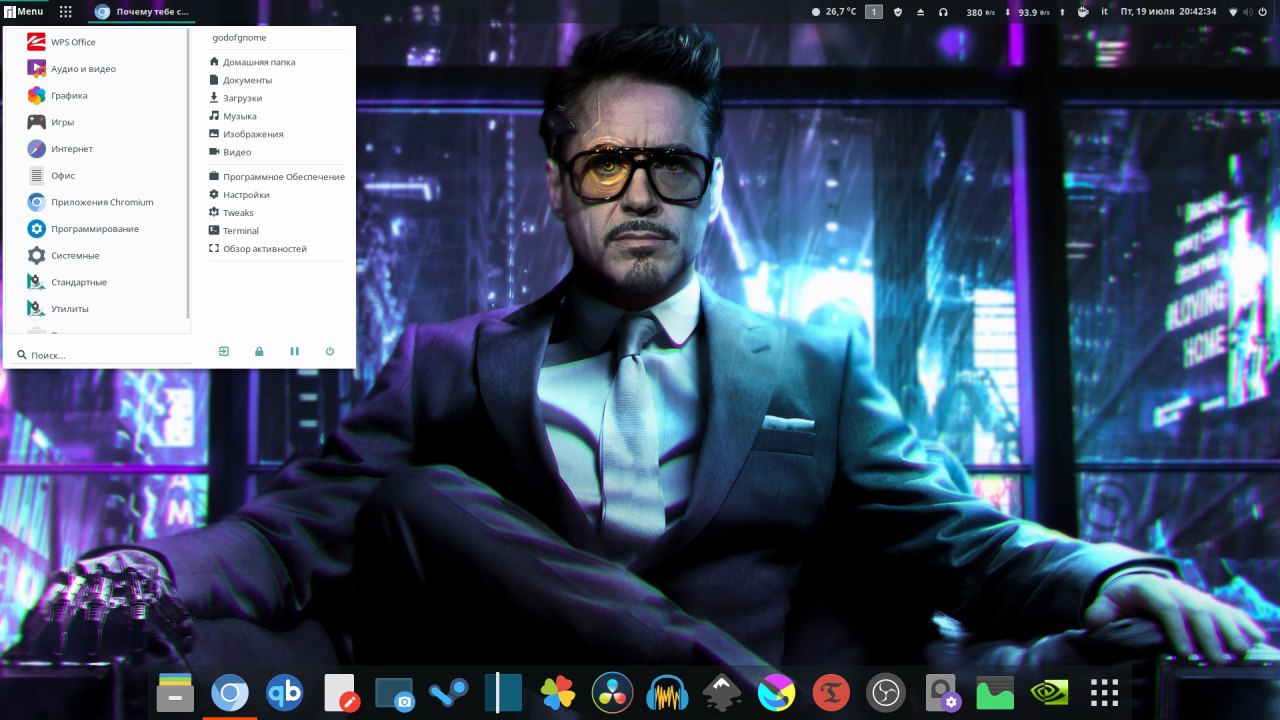
Task: Open the headphones audio indicator
Action: click(943, 11)
